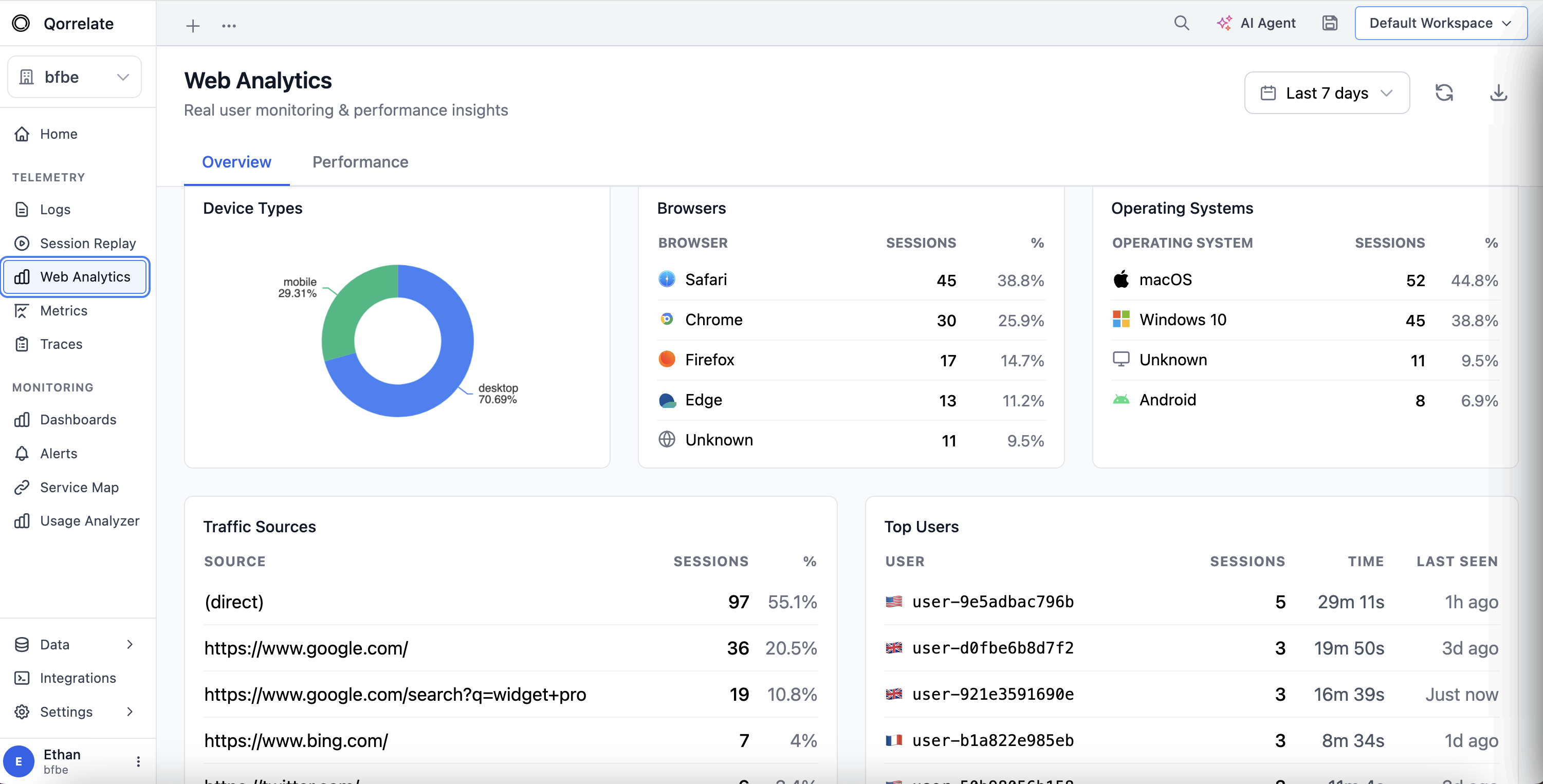Screen dimensions: 1543x784
Task: Open the Default Workspace selector
Action: [x=1441, y=23]
